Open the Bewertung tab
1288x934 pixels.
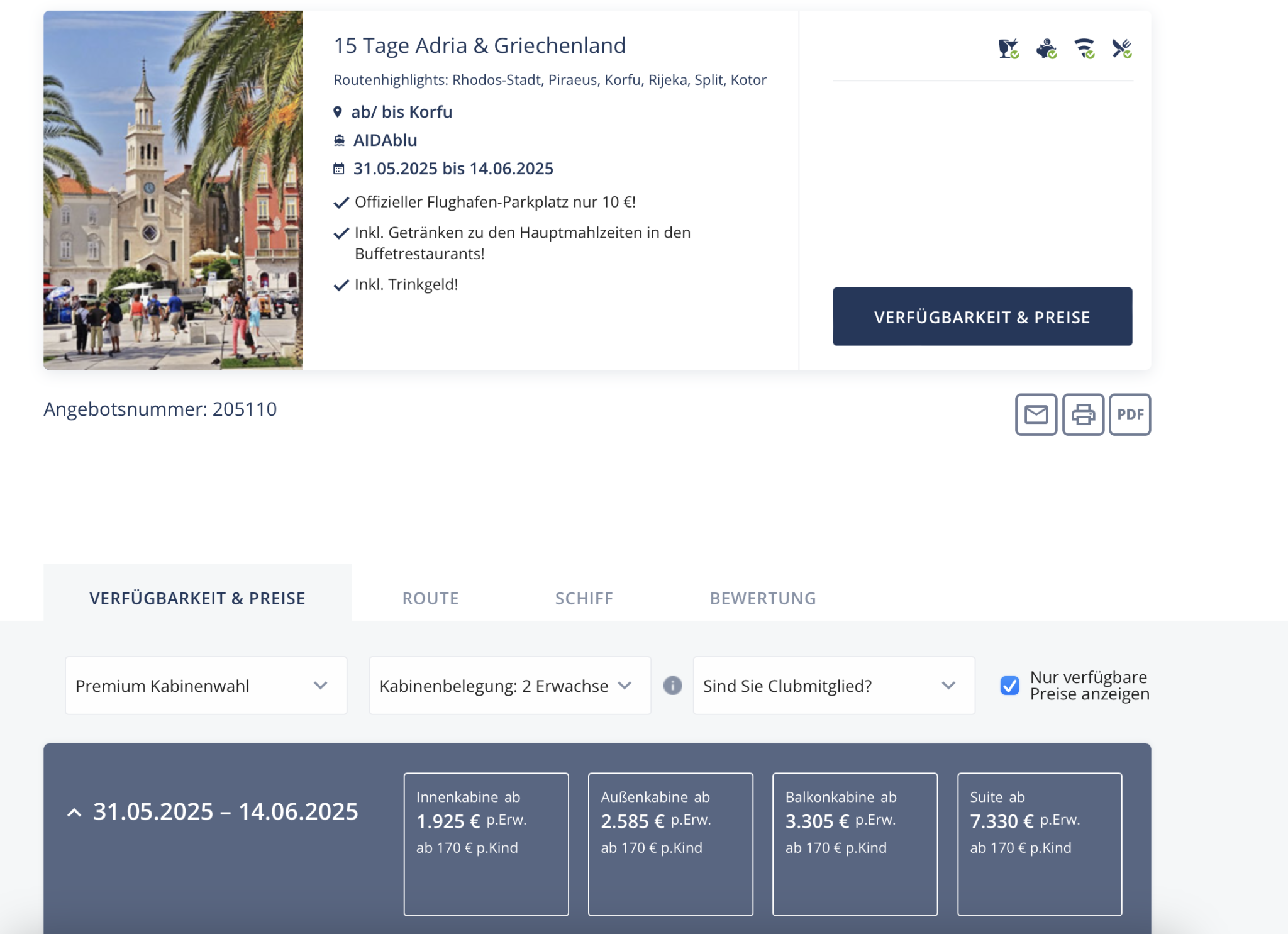pyautogui.click(x=762, y=598)
